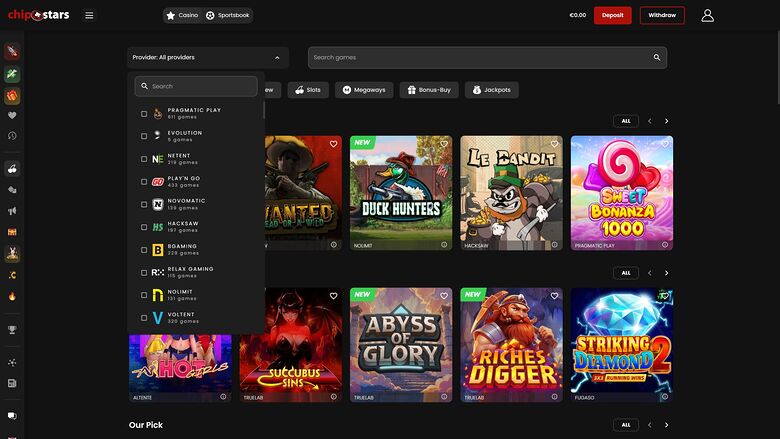Move the second carousel row back with left arrow
The image size is (780, 439).
point(650,273)
